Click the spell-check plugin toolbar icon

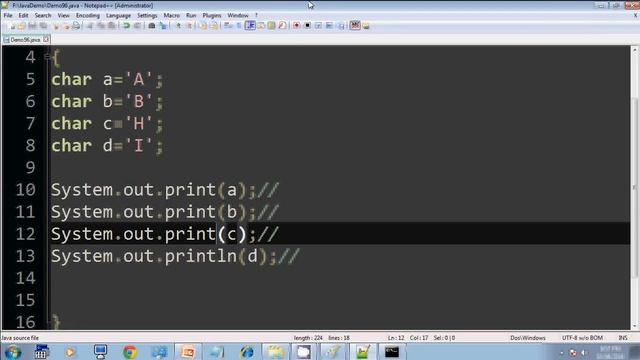(355, 25)
